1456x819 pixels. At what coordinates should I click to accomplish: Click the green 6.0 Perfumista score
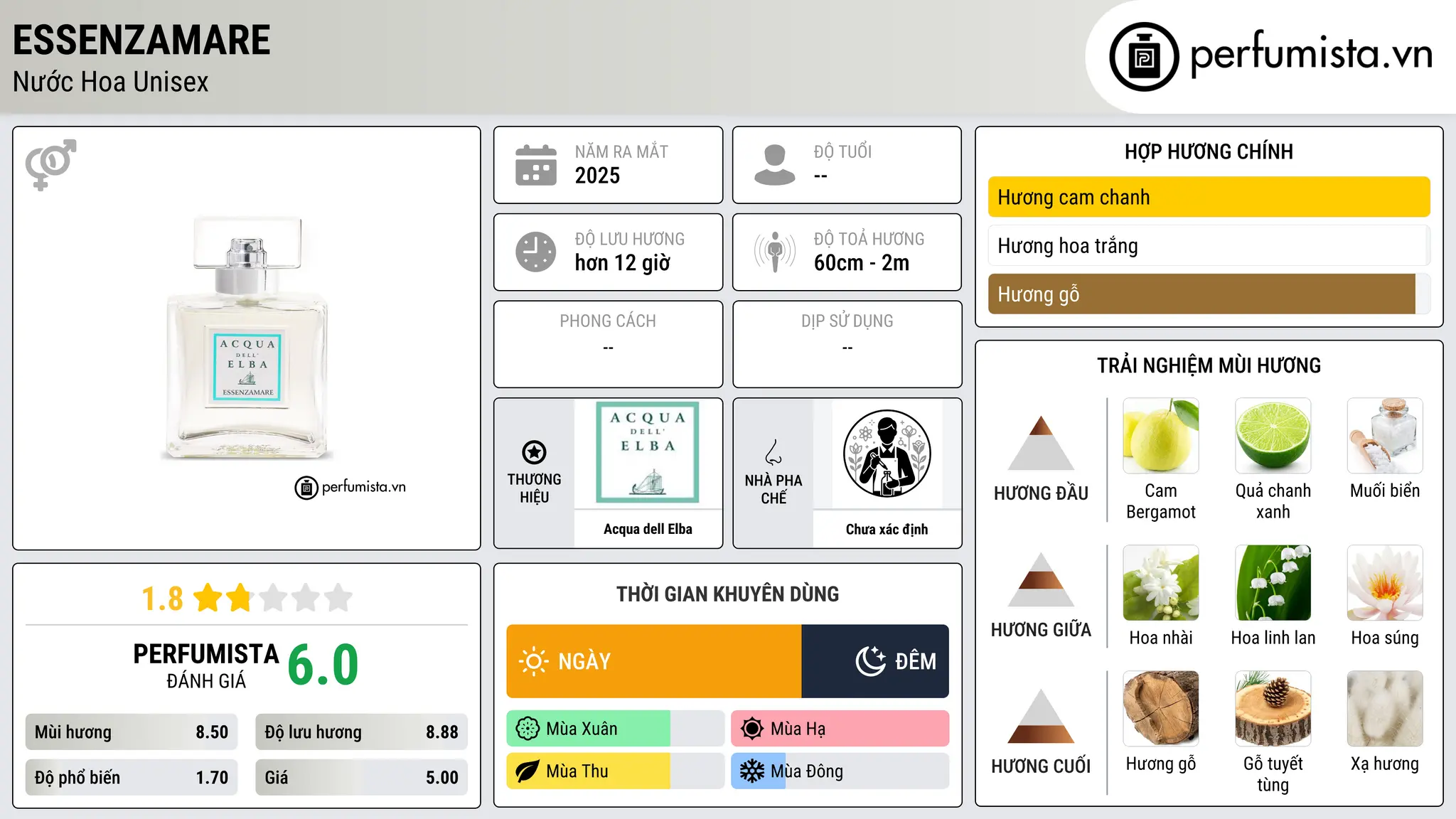[x=323, y=665]
